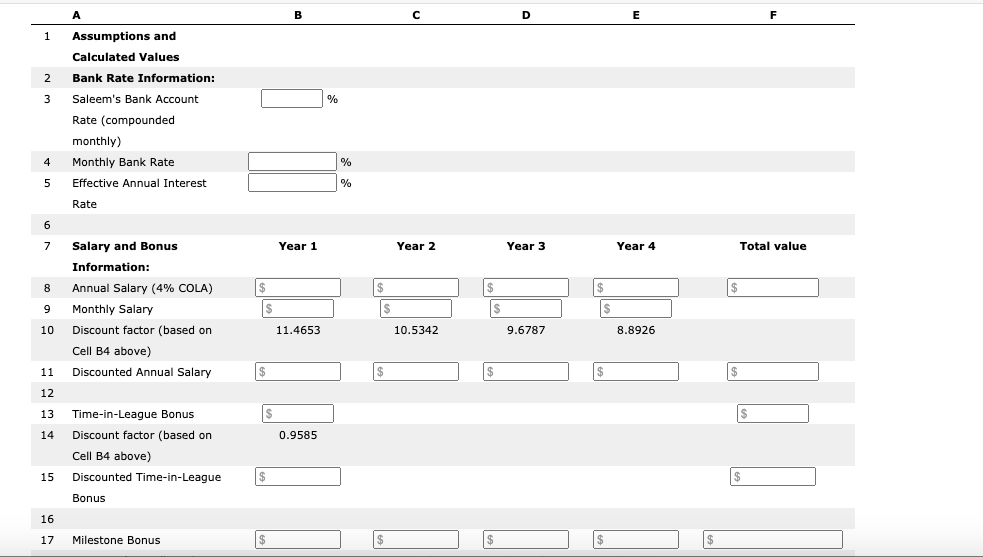Viewport: 983px width, 557px height.
Task: Click Monthly Salary Year 2 input
Action: tap(416, 309)
